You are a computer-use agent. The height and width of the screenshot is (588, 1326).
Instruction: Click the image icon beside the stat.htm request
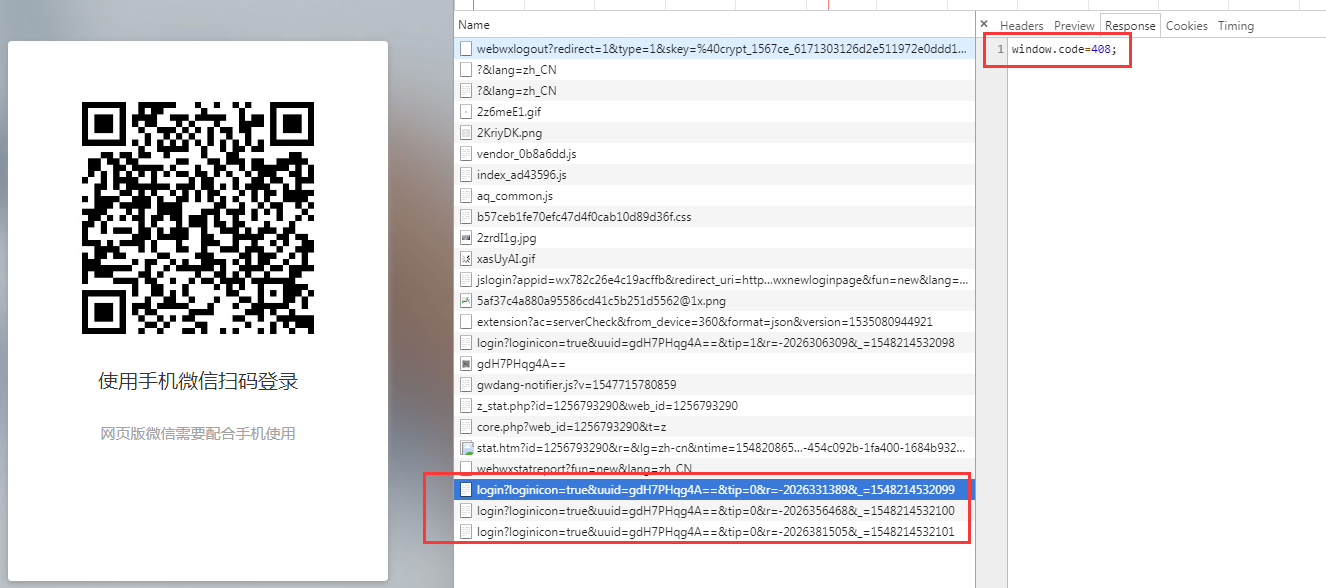point(466,447)
